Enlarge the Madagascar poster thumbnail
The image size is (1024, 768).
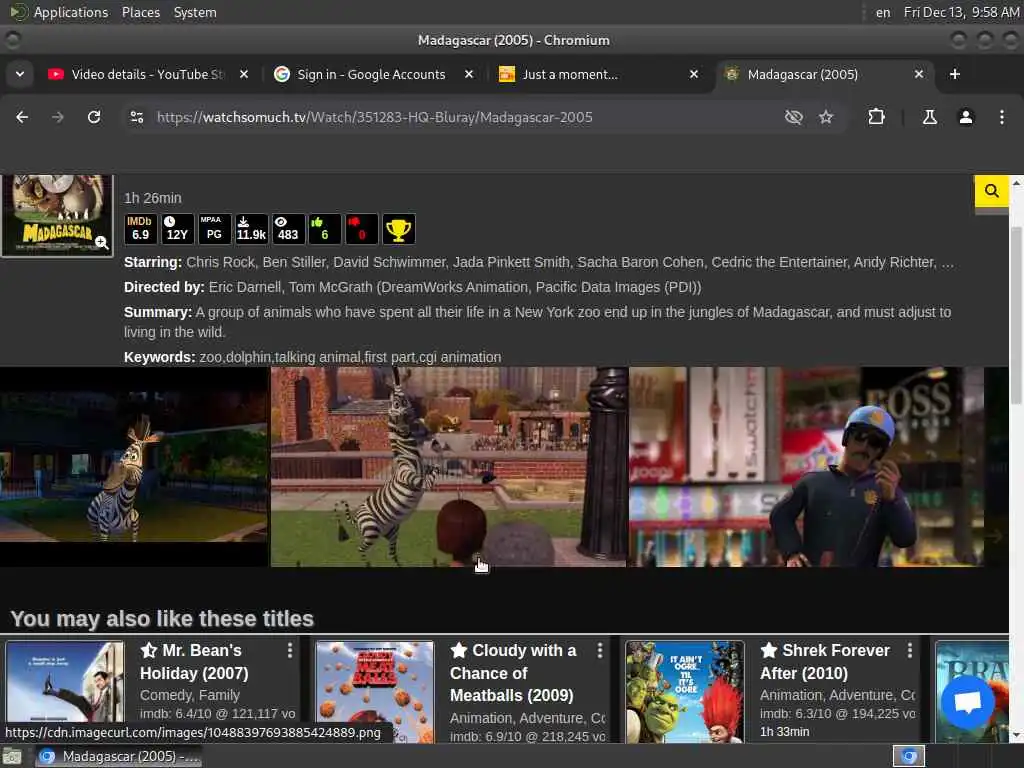click(57, 215)
